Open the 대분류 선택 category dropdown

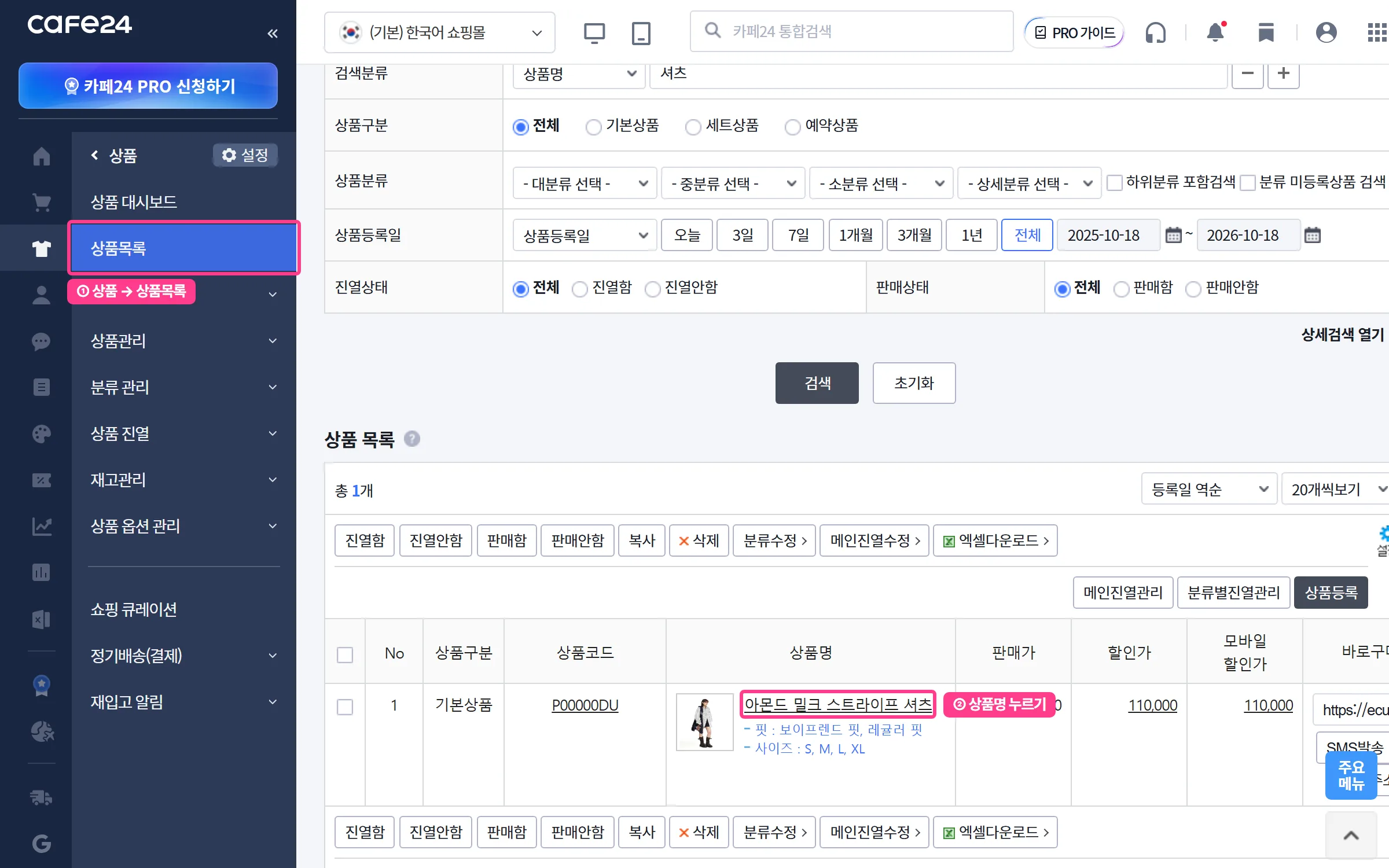pos(585,183)
